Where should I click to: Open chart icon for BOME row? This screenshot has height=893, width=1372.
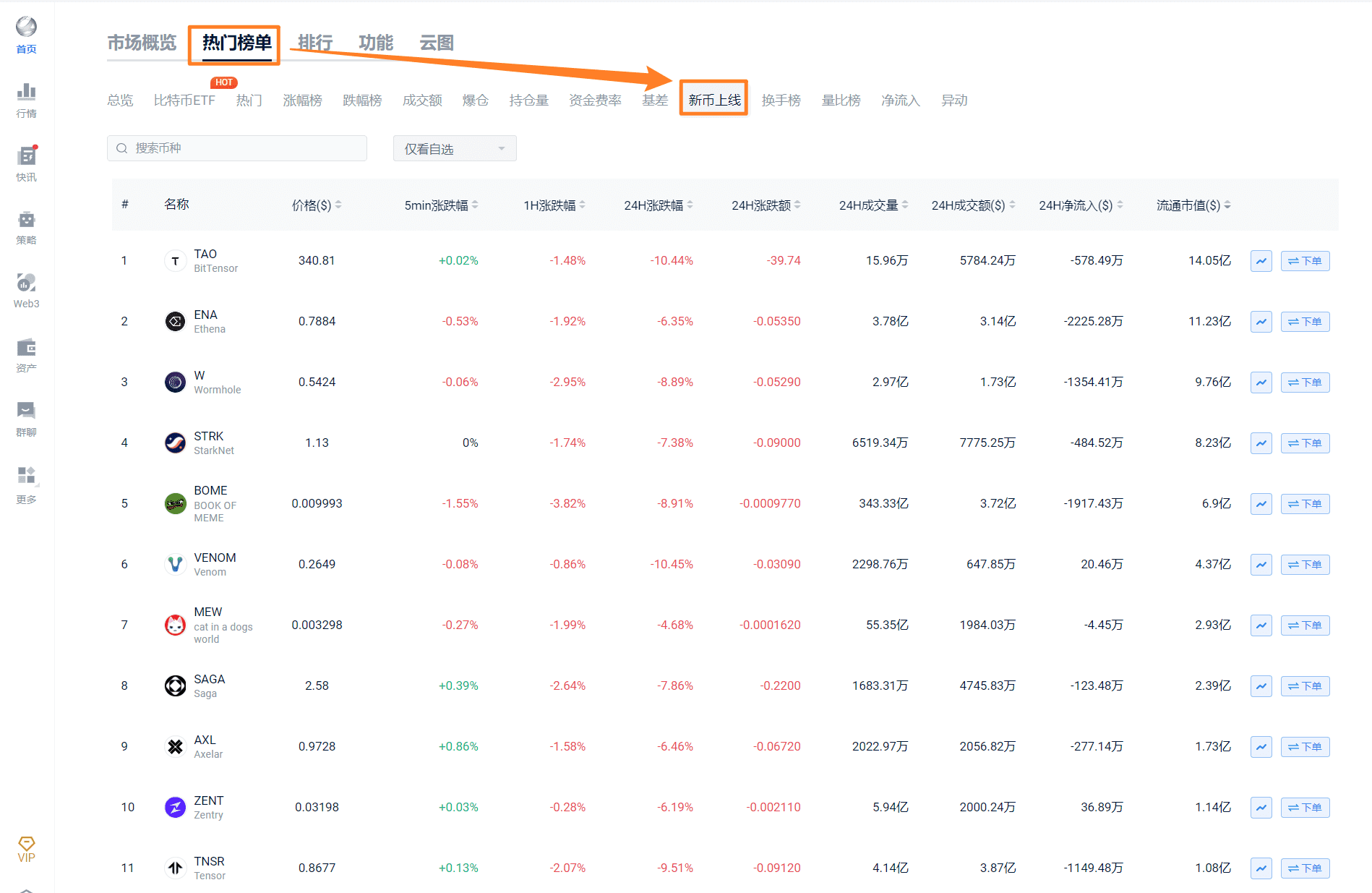(x=1261, y=504)
